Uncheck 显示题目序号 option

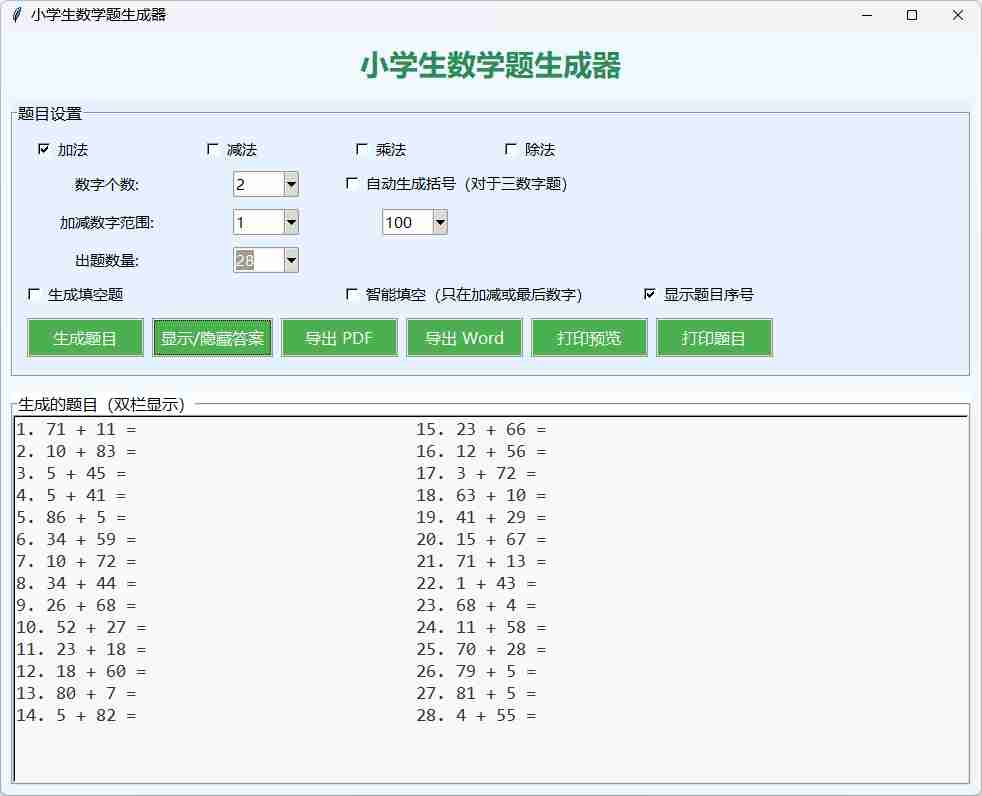[x=650, y=294]
